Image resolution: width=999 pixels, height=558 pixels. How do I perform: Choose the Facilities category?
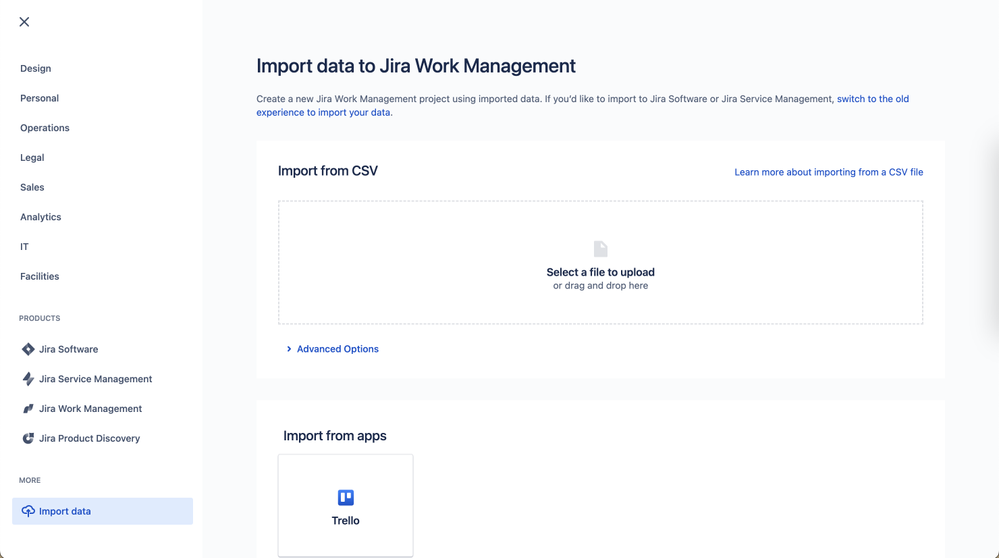pyautogui.click(x=40, y=276)
